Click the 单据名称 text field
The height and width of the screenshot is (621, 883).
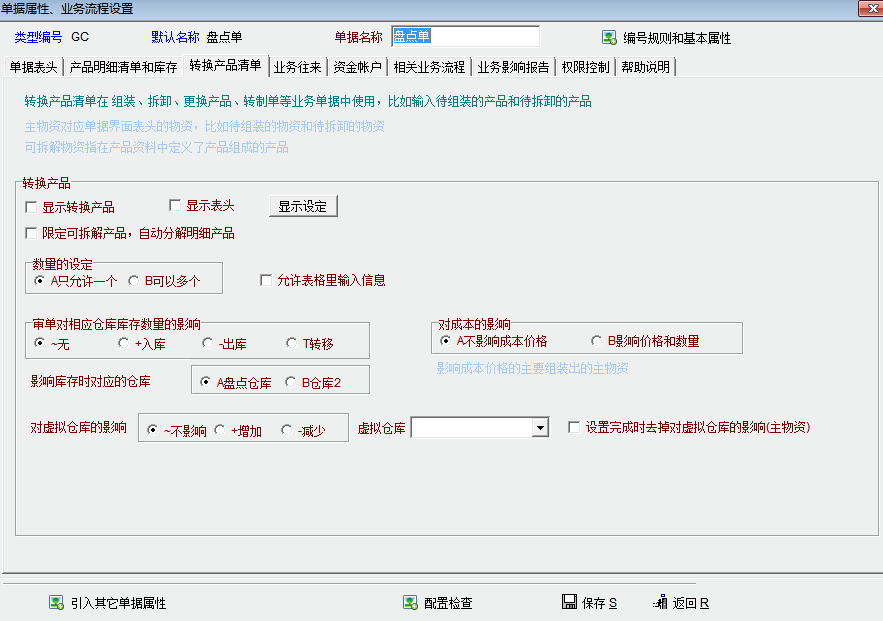pyautogui.click(x=465, y=37)
